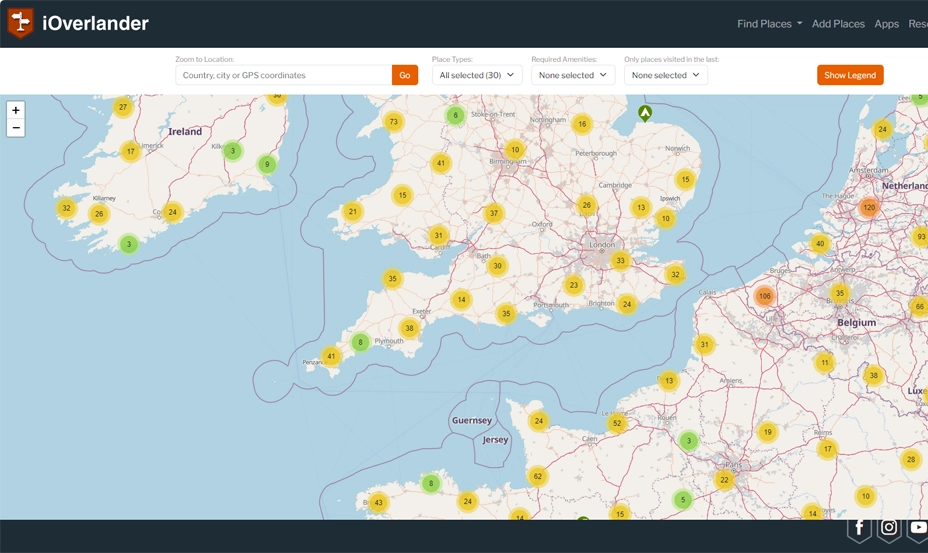Open the 30 cluster near Bath
The width and height of the screenshot is (928, 553).
pyautogui.click(x=498, y=266)
